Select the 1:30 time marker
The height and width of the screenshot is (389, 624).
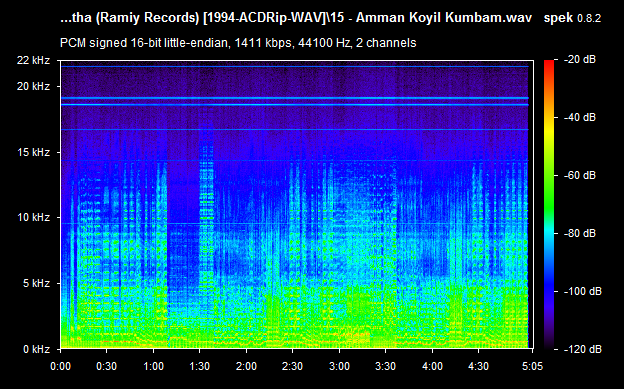click(x=200, y=366)
